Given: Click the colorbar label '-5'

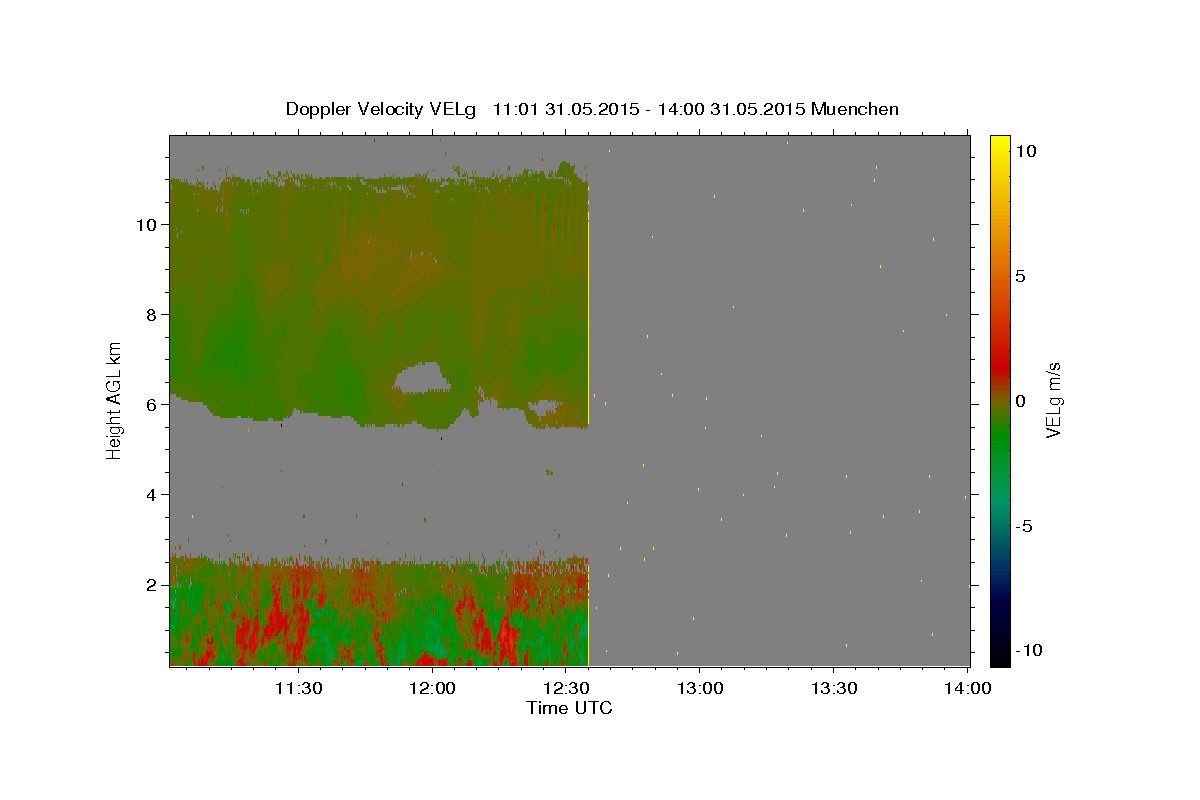Looking at the screenshot, I should (1024, 526).
